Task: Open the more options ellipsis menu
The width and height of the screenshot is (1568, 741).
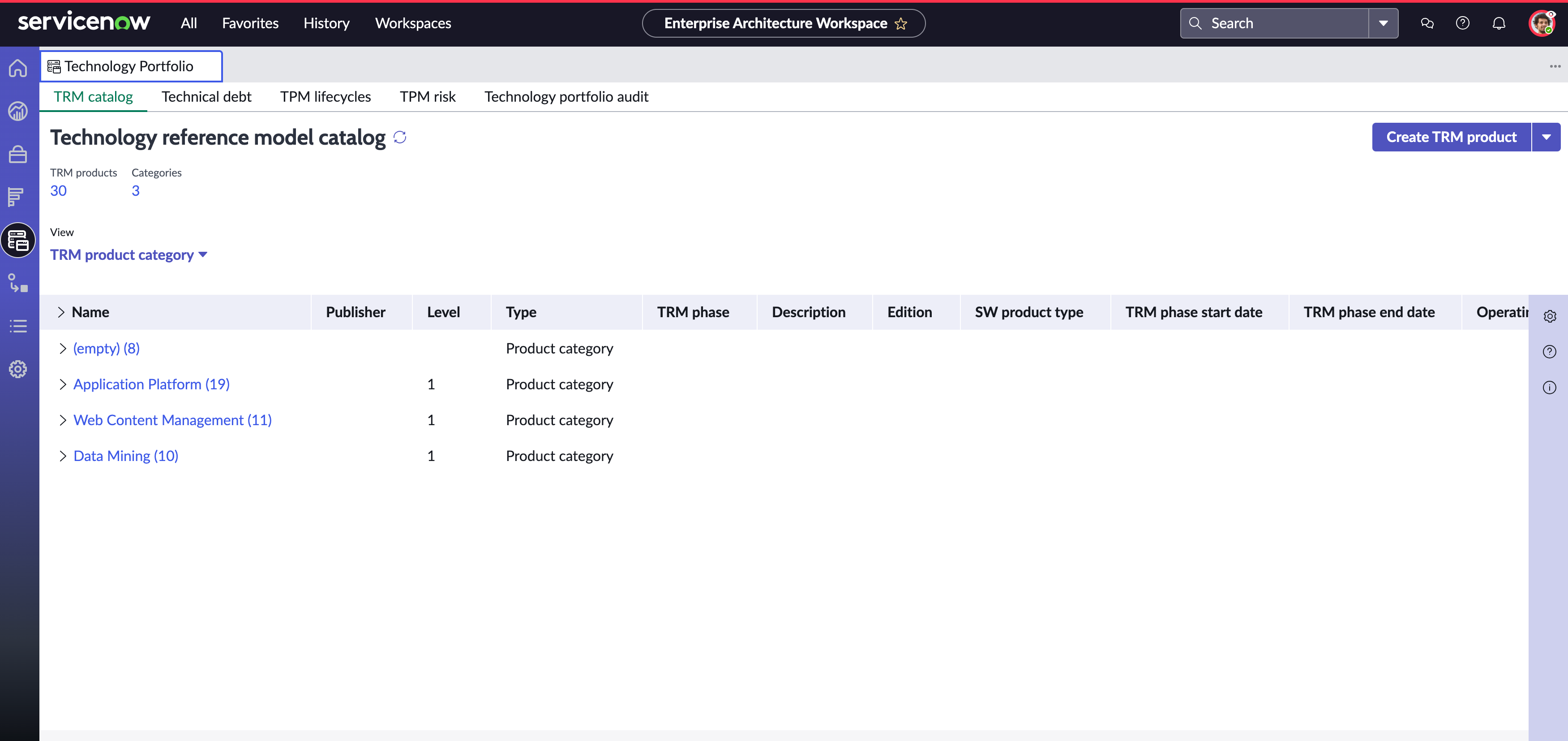Action: (1555, 66)
